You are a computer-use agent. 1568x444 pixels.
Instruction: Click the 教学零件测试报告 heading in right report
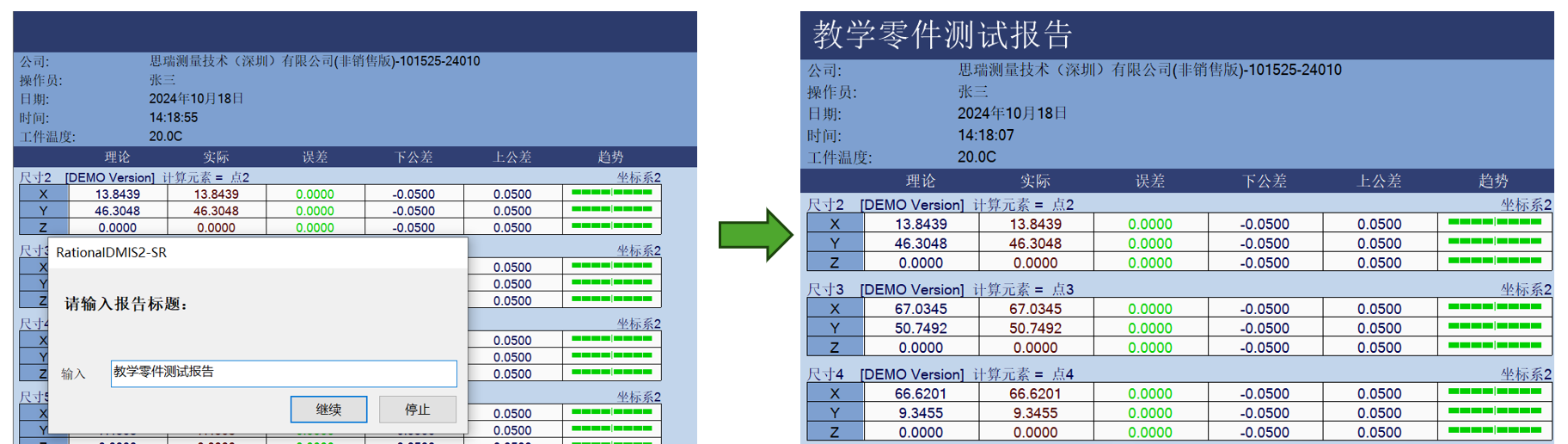pos(942,34)
